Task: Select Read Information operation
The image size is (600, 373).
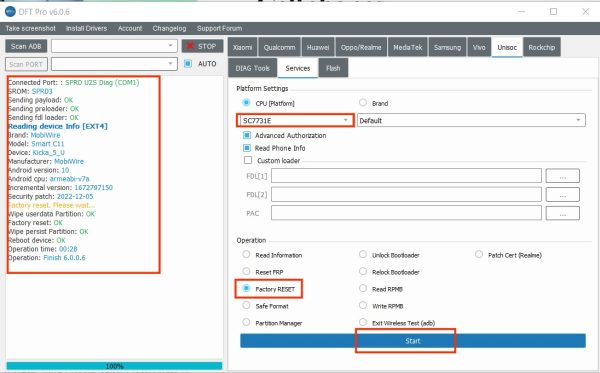Action: (x=246, y=254)
